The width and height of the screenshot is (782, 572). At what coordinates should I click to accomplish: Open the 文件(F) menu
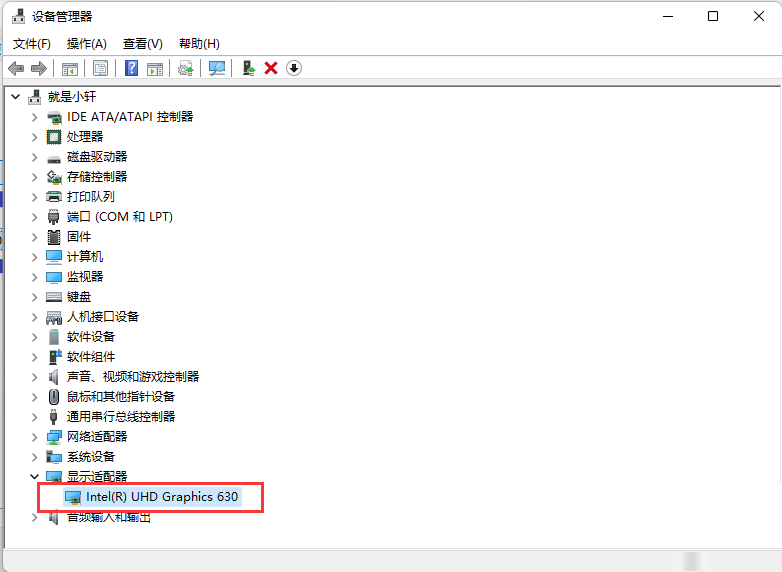coord(31,44)
